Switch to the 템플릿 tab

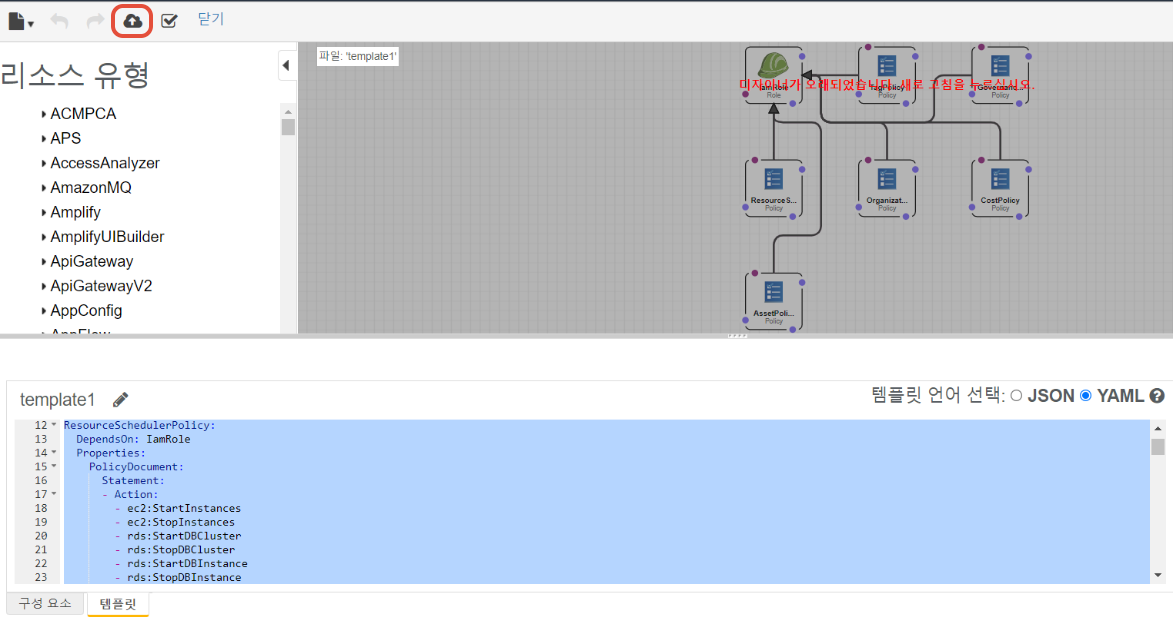coord(118,604)
